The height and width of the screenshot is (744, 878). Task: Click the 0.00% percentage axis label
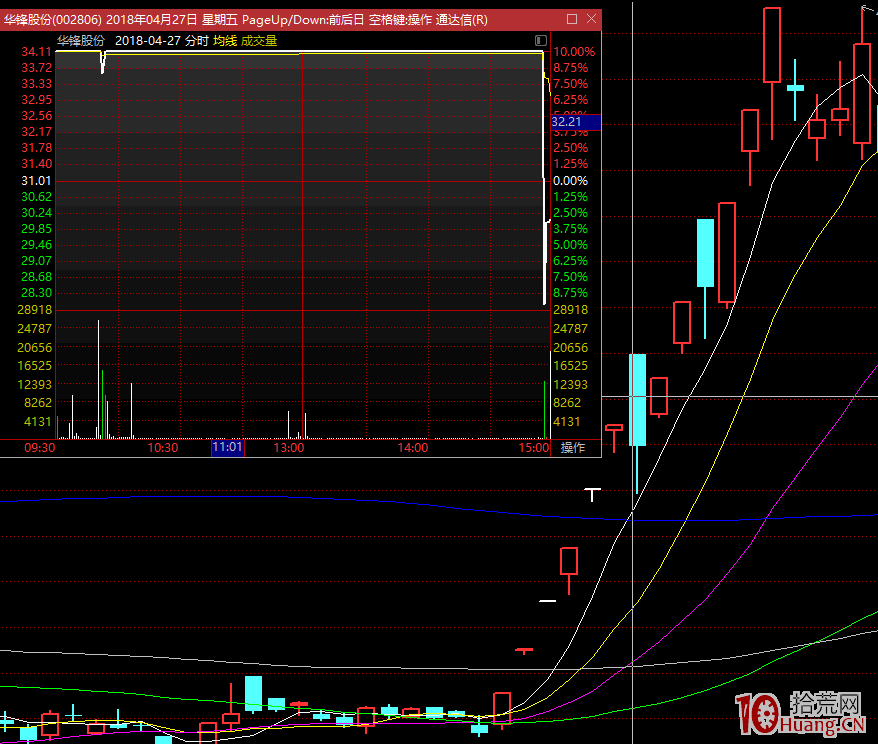pyautogui.click(x=571, y=181)
